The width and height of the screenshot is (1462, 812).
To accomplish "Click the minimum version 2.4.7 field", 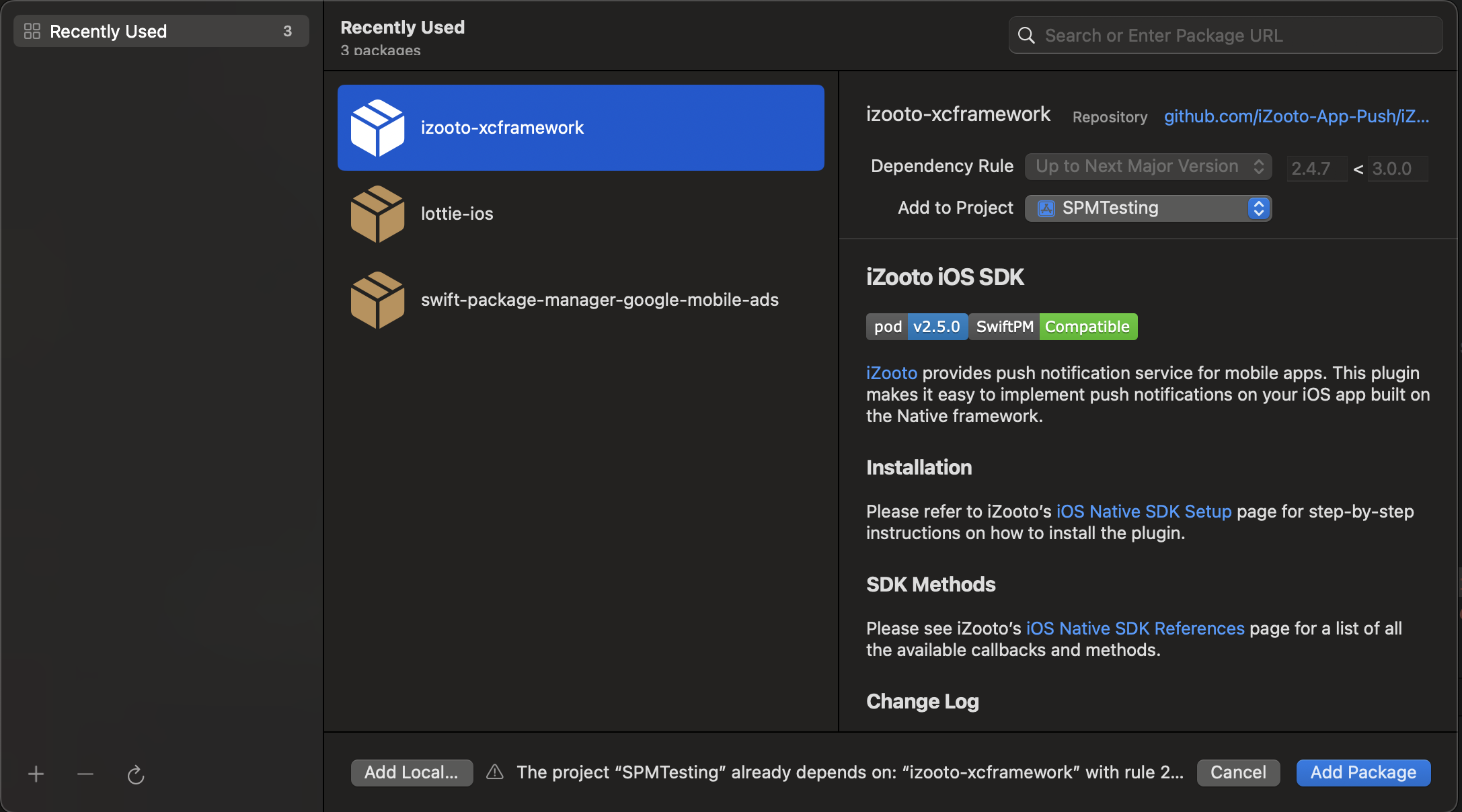I will tap(1315, 169).
